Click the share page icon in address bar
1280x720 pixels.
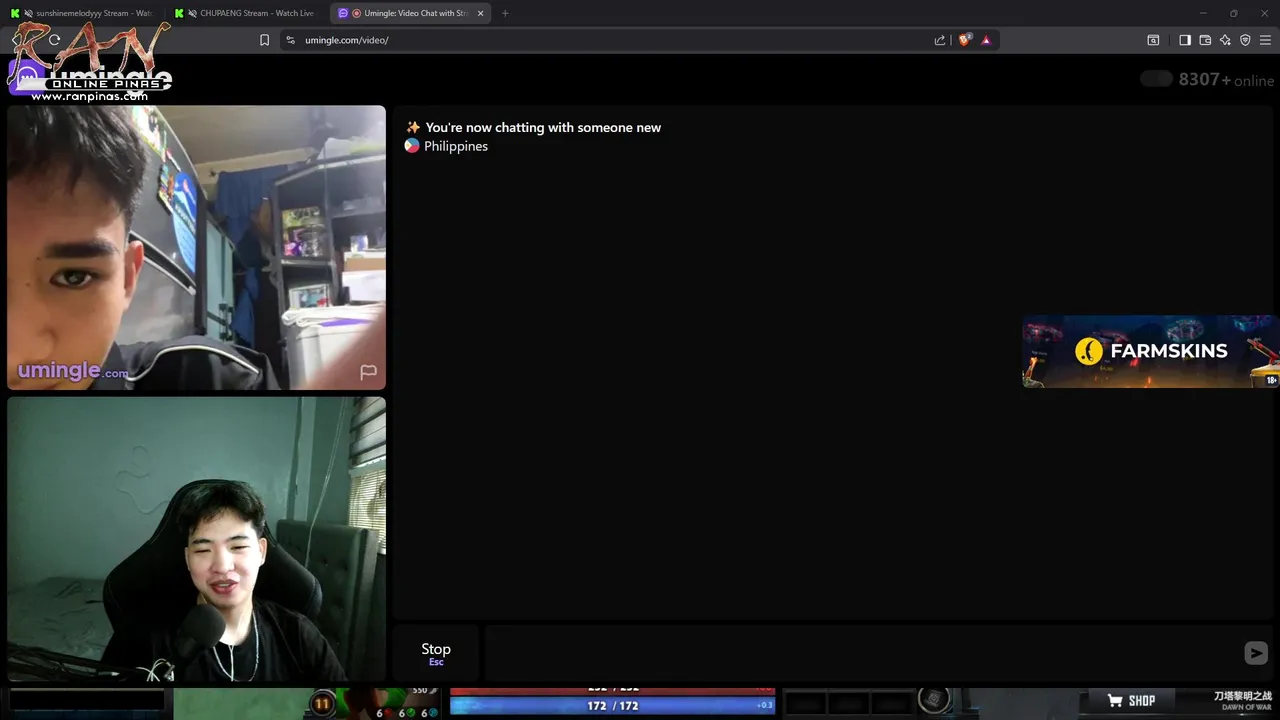(x=940, y=40)
